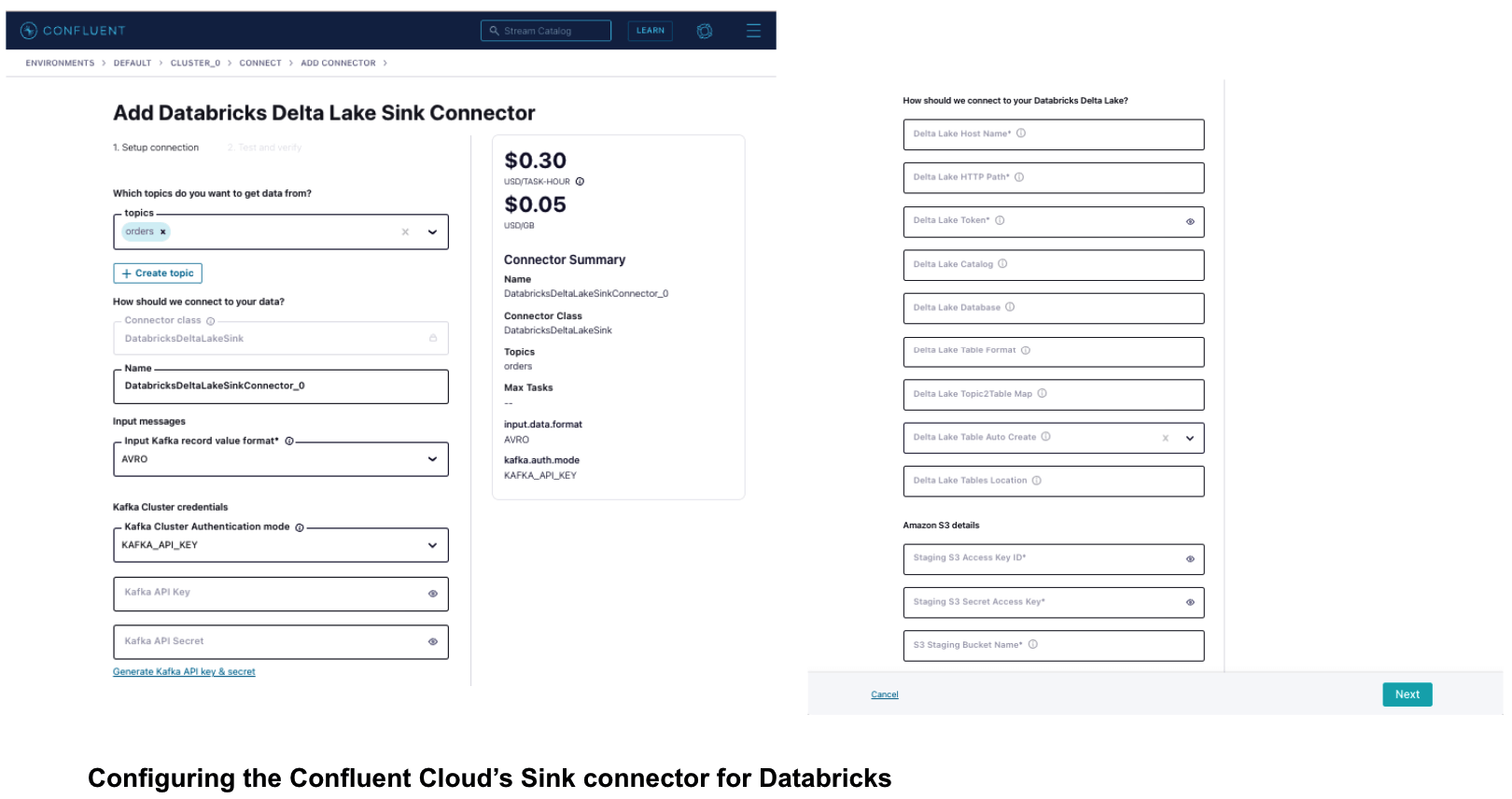1512x799 pixels.
Task: Navigate to CLUSTER_0 breadcrumb
Action: pos(195,63)
